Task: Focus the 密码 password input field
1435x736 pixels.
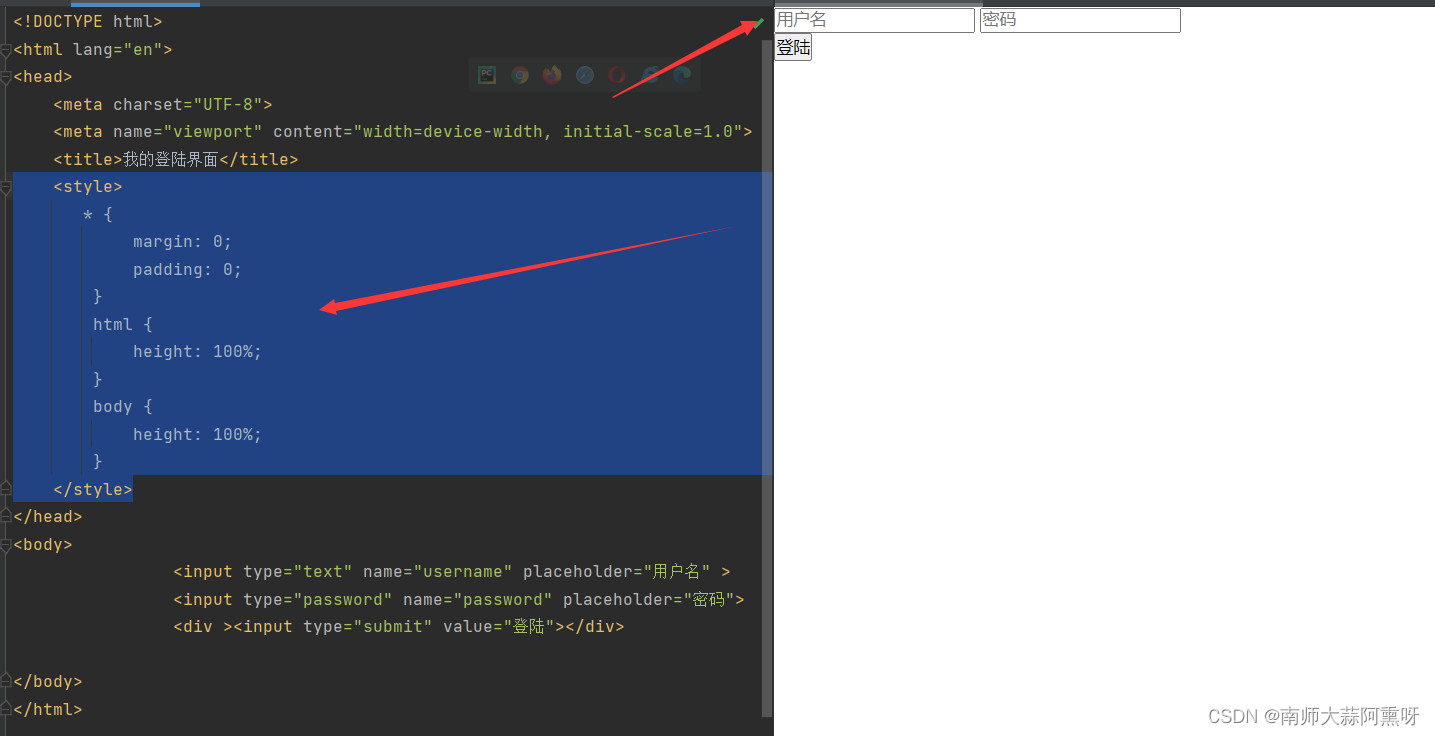Action: 1080,20
